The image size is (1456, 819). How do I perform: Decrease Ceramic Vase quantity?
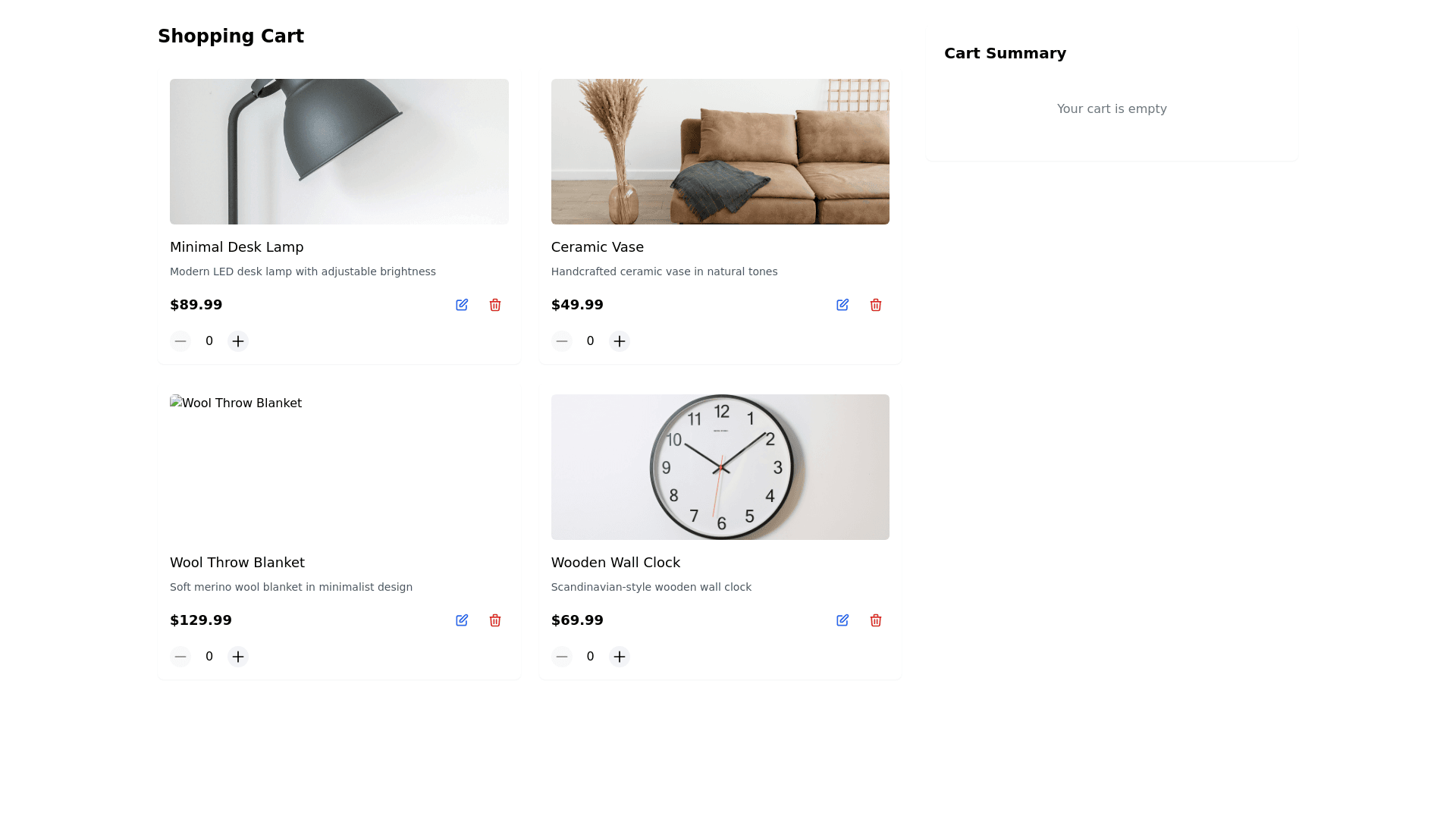(x=562, y=341)
